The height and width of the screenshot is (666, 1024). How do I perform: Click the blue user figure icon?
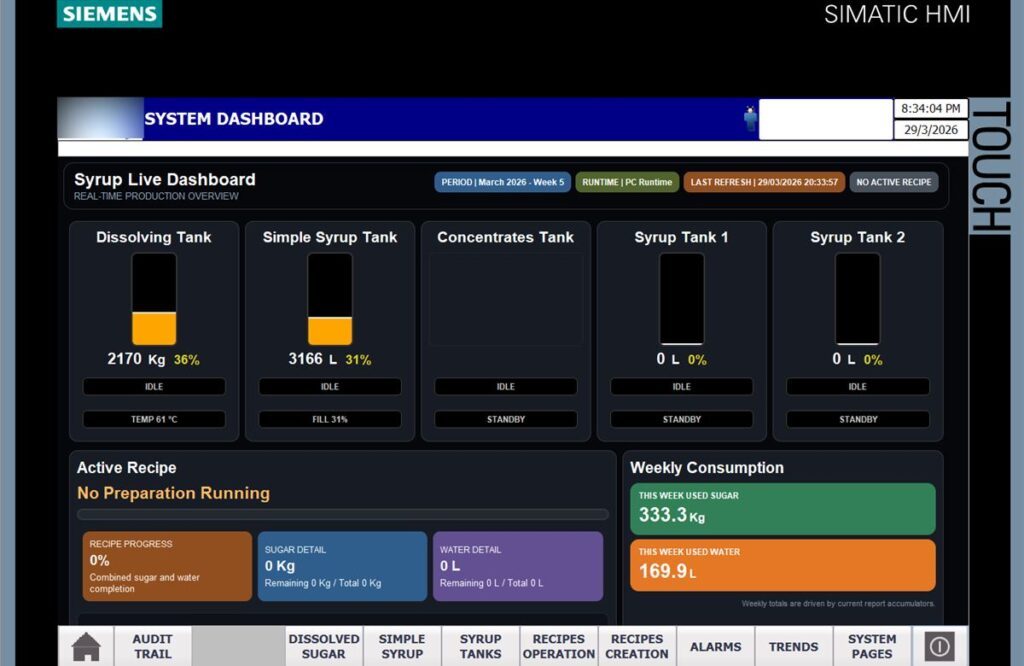pos(750,119)
